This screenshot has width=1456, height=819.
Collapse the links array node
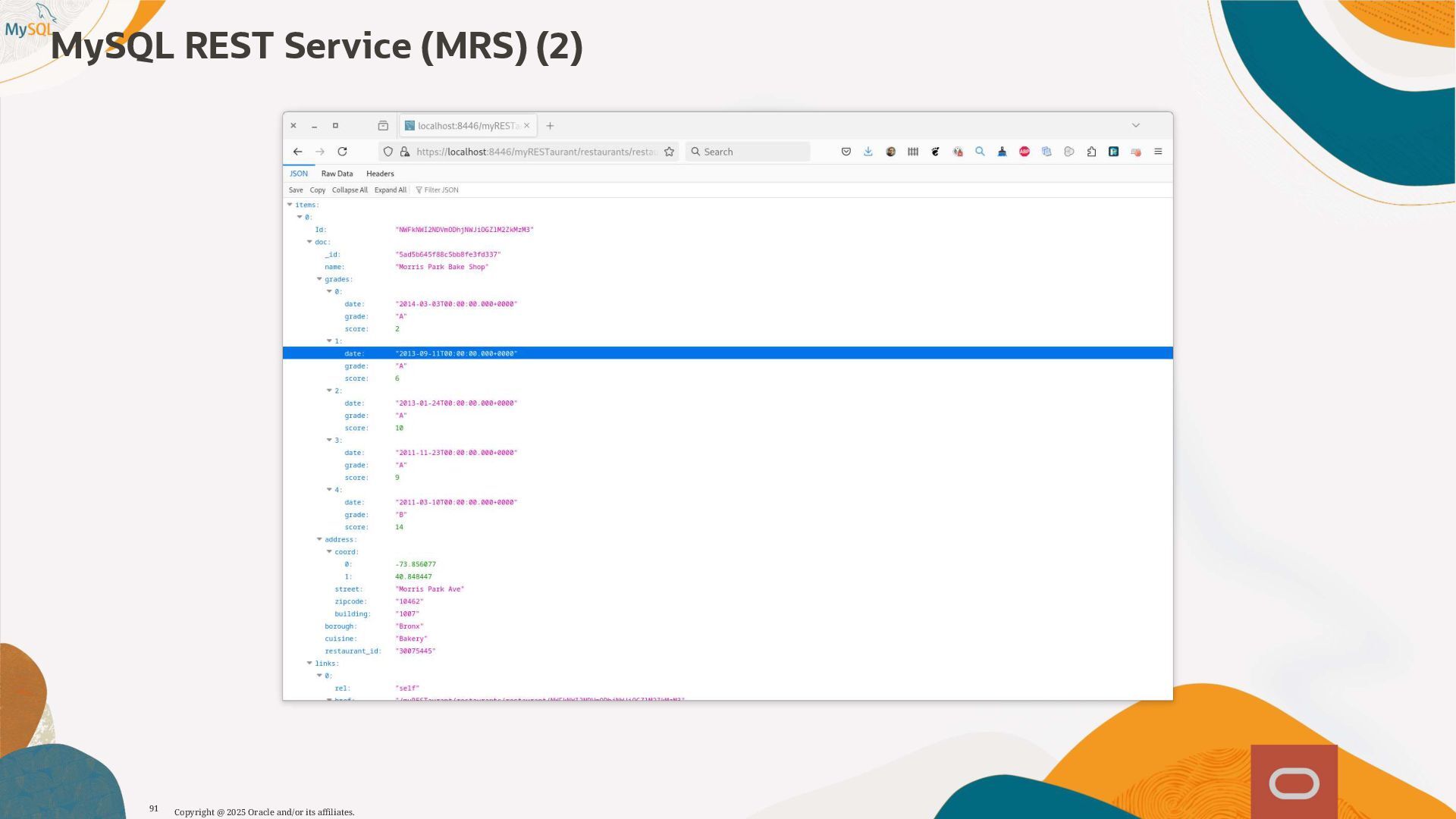[x=309, y=664]
